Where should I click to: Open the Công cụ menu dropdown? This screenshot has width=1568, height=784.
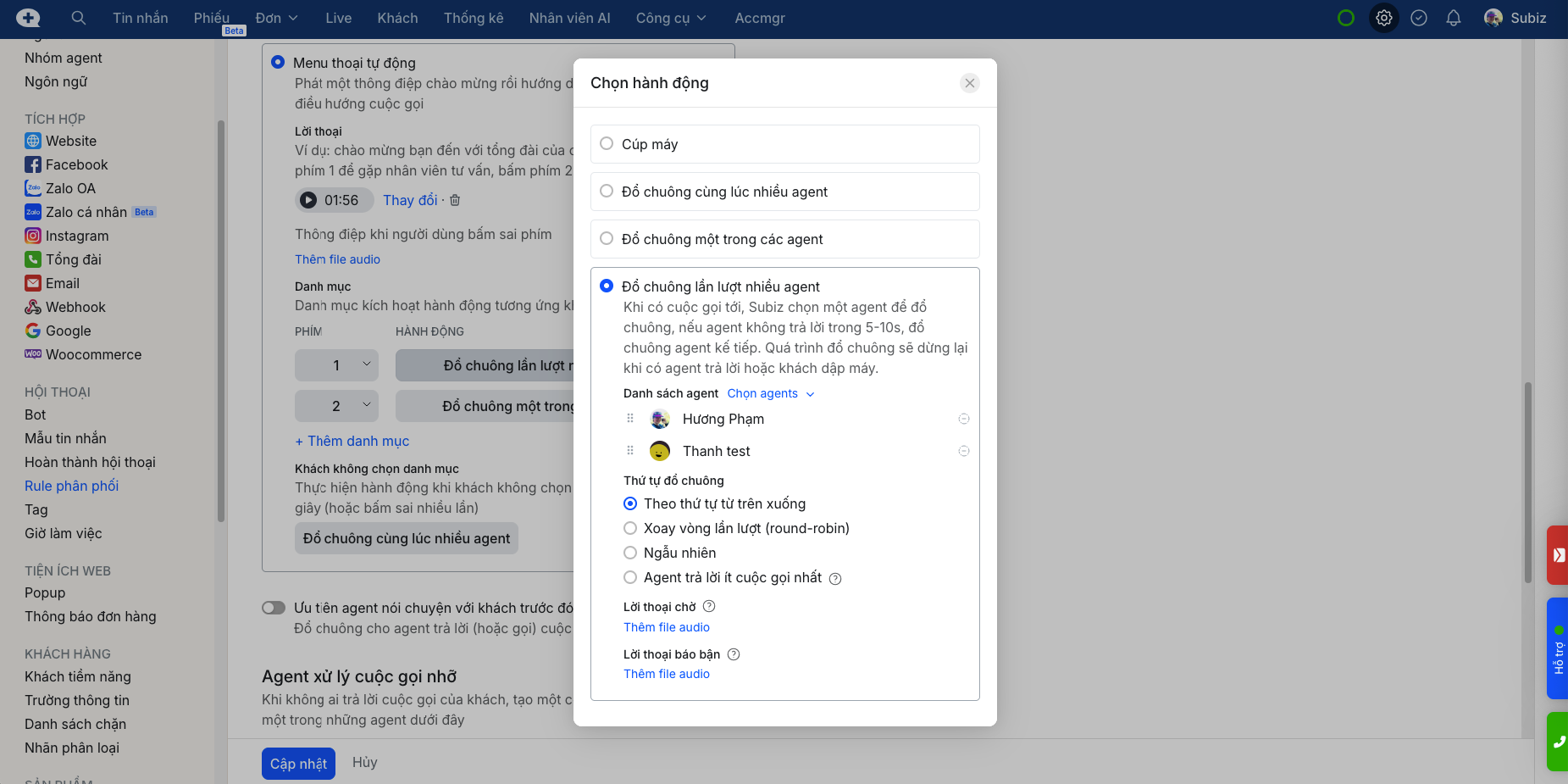pos(670,18)
